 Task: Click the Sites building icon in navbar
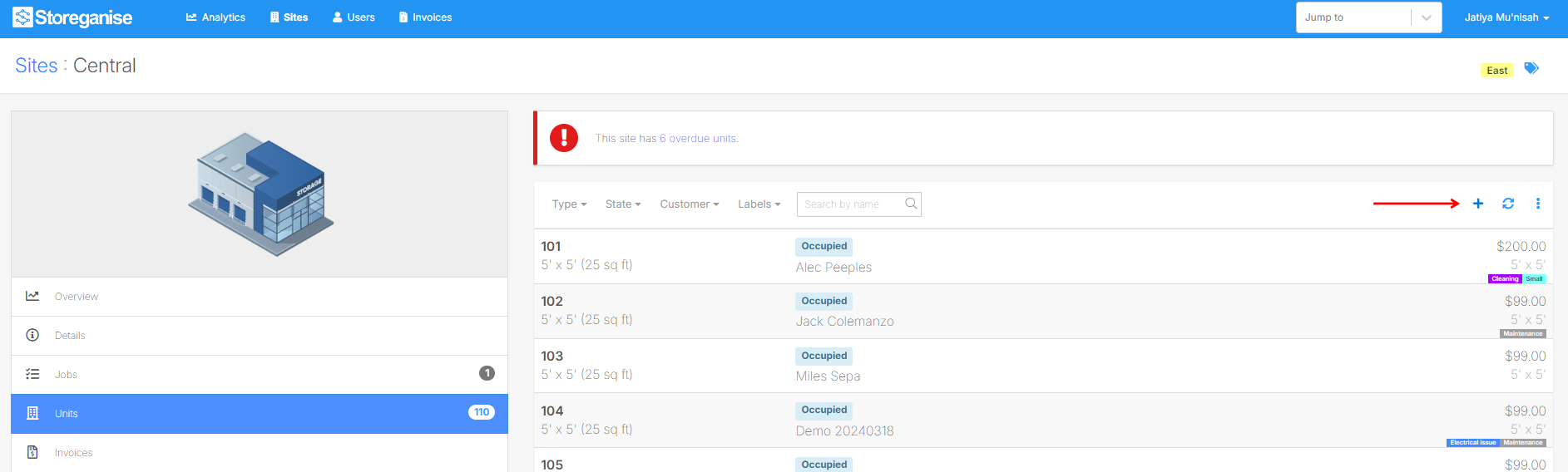(275, 17)
